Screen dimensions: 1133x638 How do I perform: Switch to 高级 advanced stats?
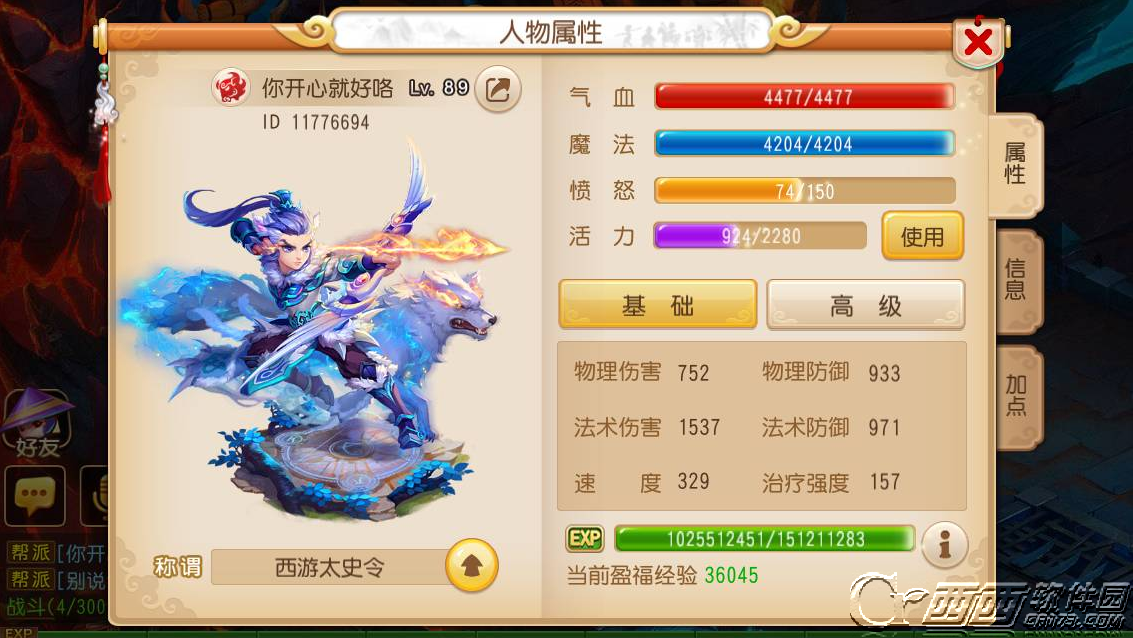click(866, 305)
